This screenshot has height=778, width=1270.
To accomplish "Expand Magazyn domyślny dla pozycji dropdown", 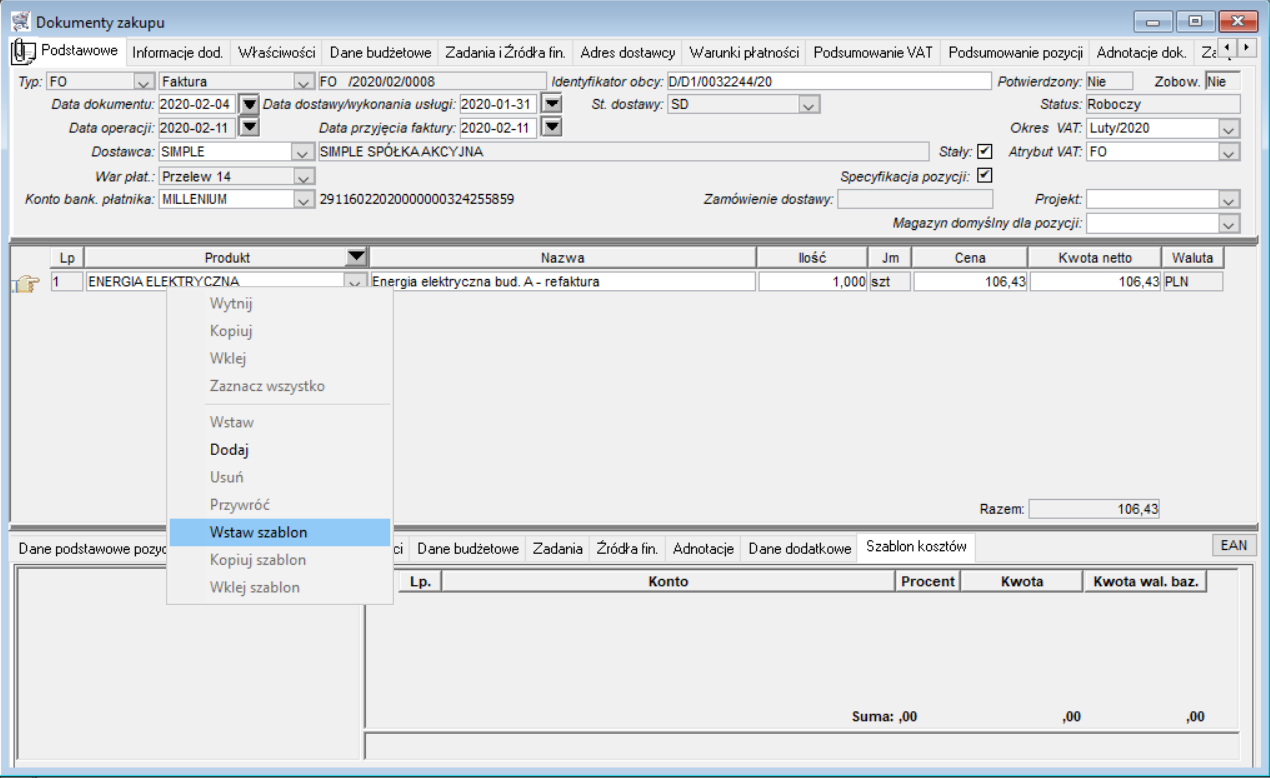I will tap(1230, 223).
